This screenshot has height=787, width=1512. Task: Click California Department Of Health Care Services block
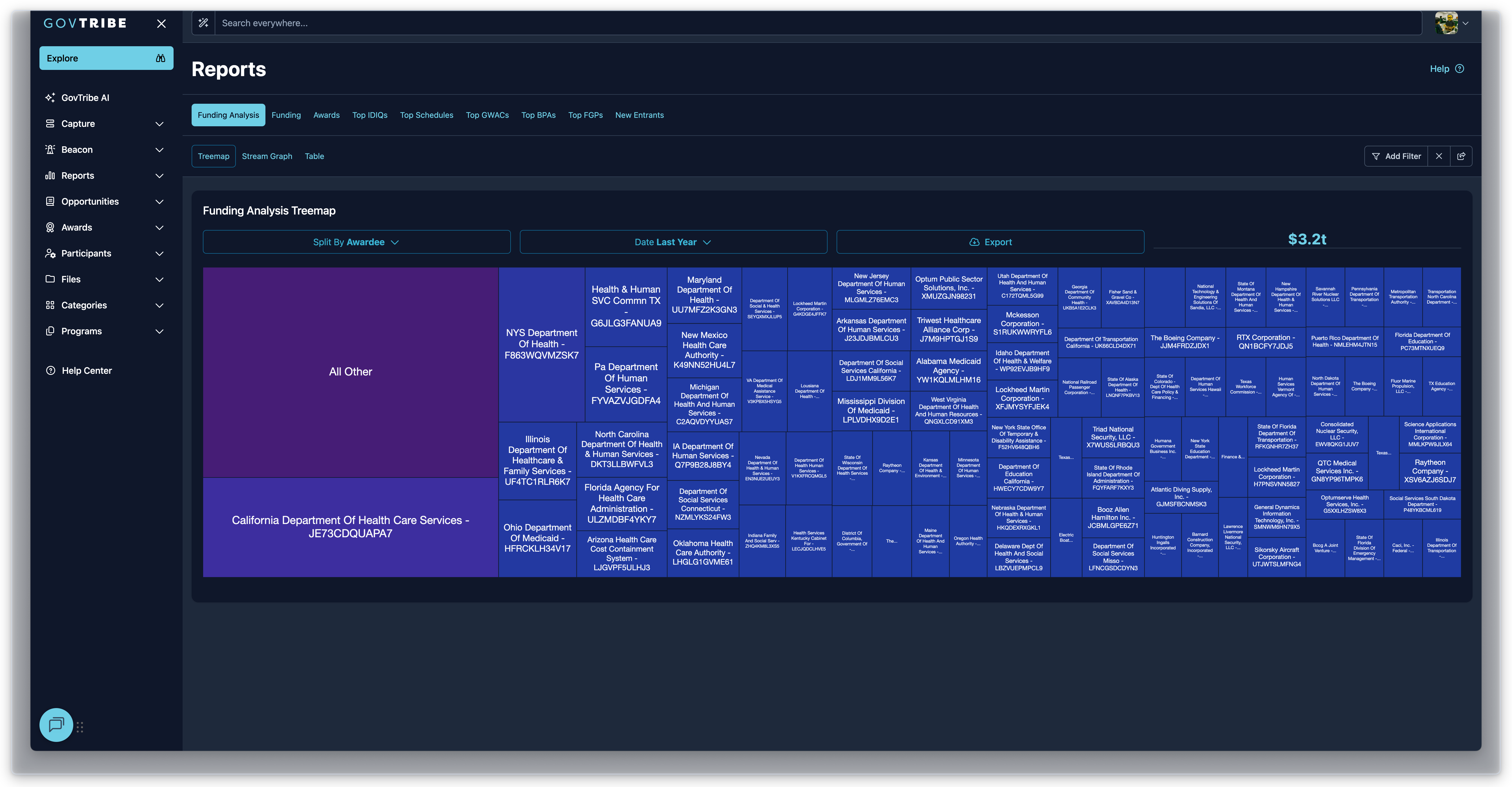pyautogui.click(x=351, y=527)
